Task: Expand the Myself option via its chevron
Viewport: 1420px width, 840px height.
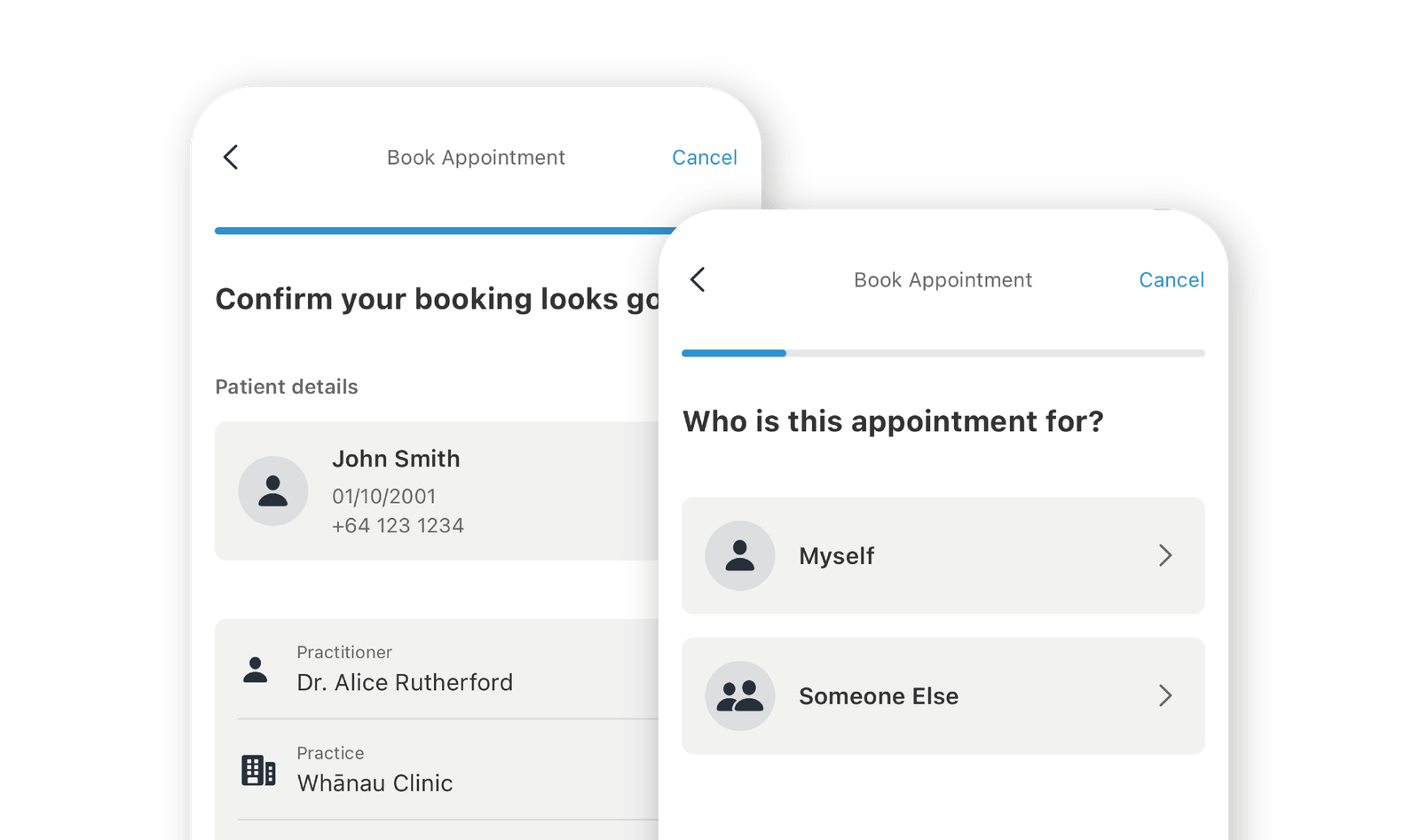Action: click(x=1165, y=556)
